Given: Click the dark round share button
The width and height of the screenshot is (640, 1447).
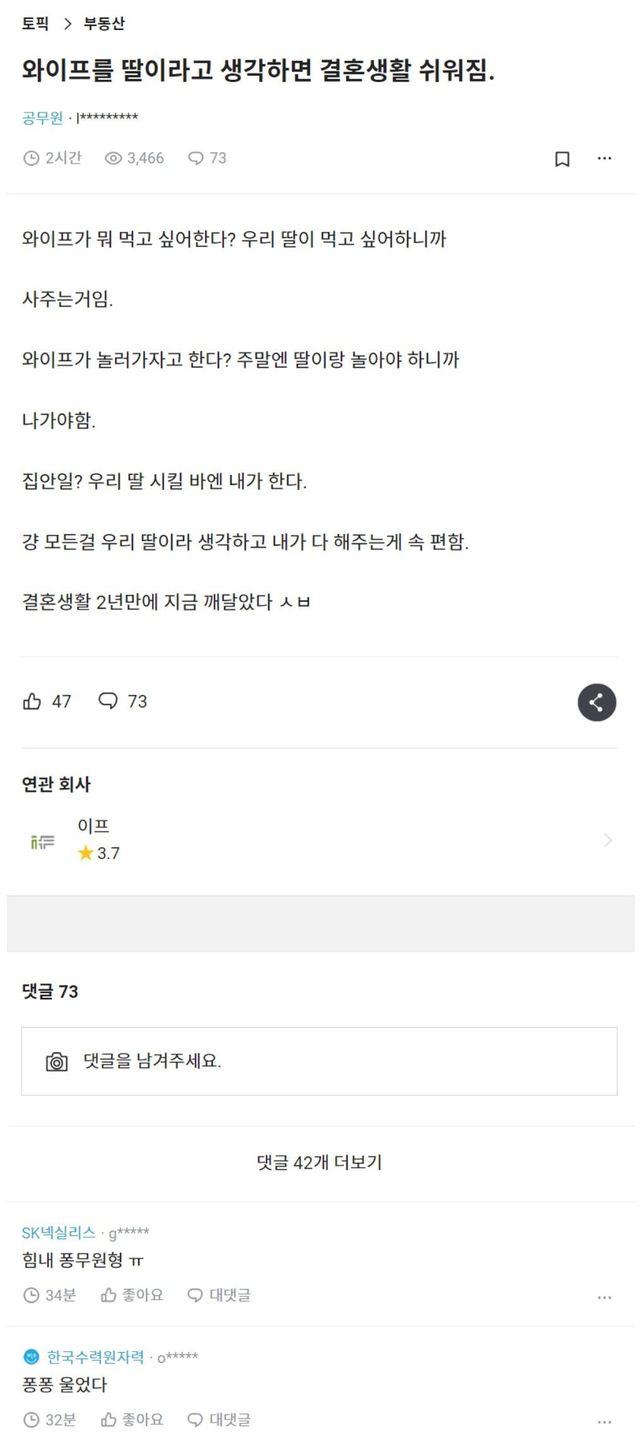Looking at the screenshot, I should pyautogui.click(x=596, y=702).
